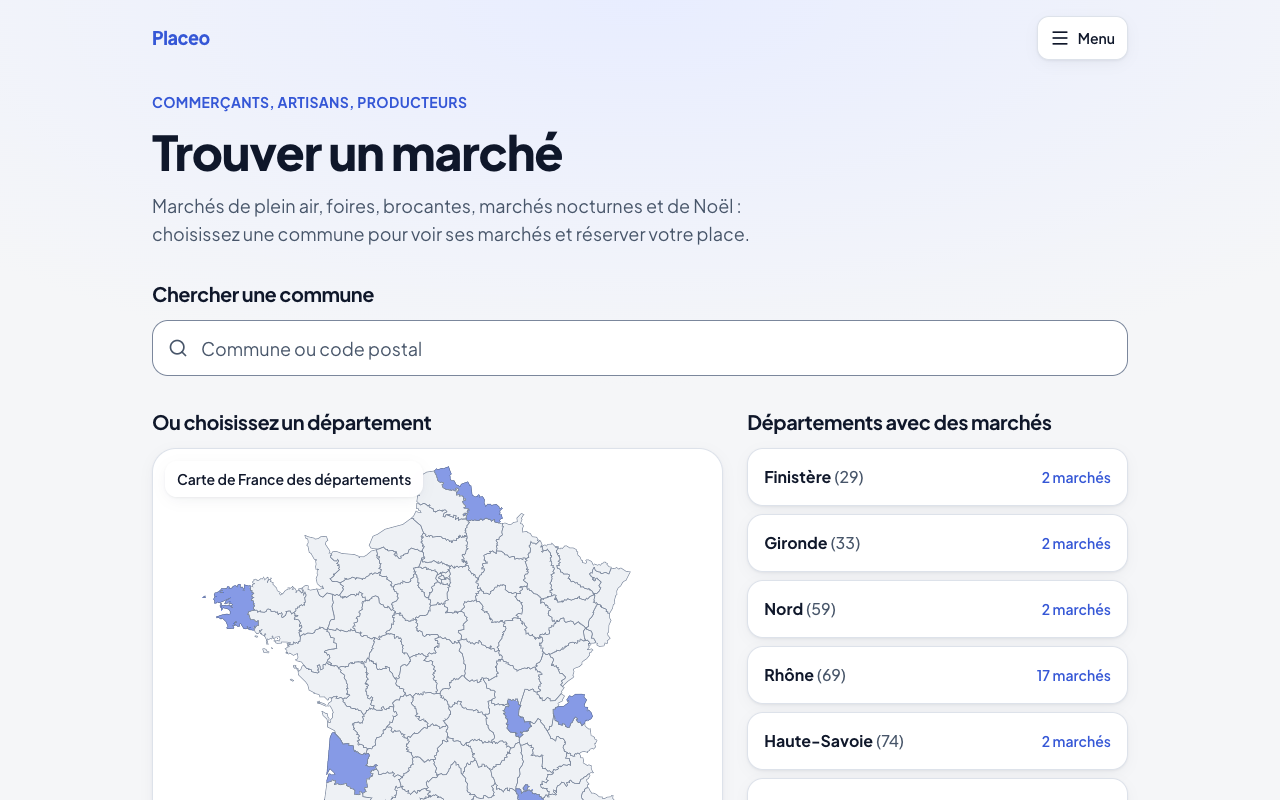Click the "Trouver un marché" heading
The height and width of the screenshot is (800, 1280).
point(357,152)
